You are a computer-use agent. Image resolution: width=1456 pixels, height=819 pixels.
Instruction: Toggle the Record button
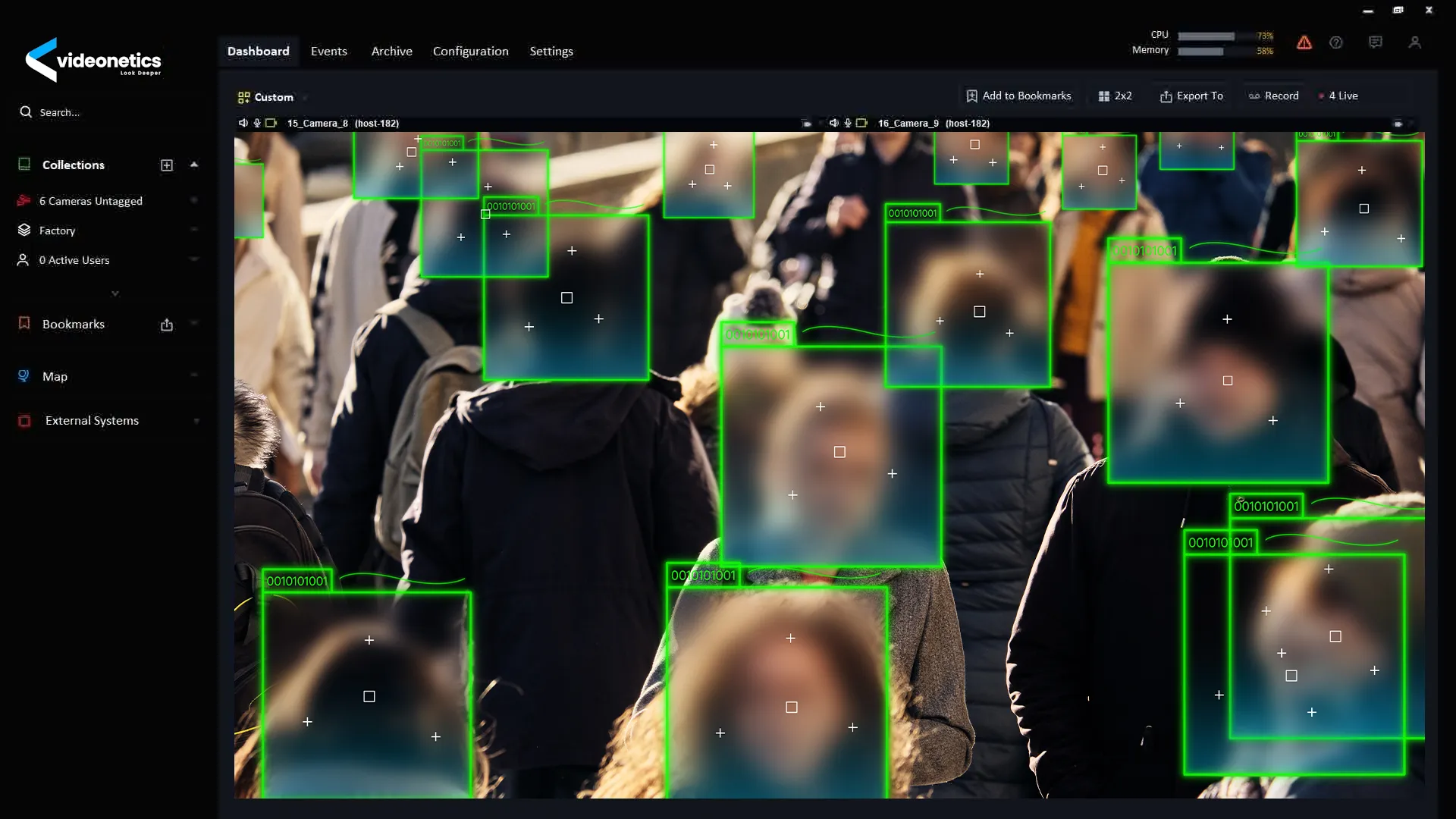pyautogui.click(x=1274, y=96)
